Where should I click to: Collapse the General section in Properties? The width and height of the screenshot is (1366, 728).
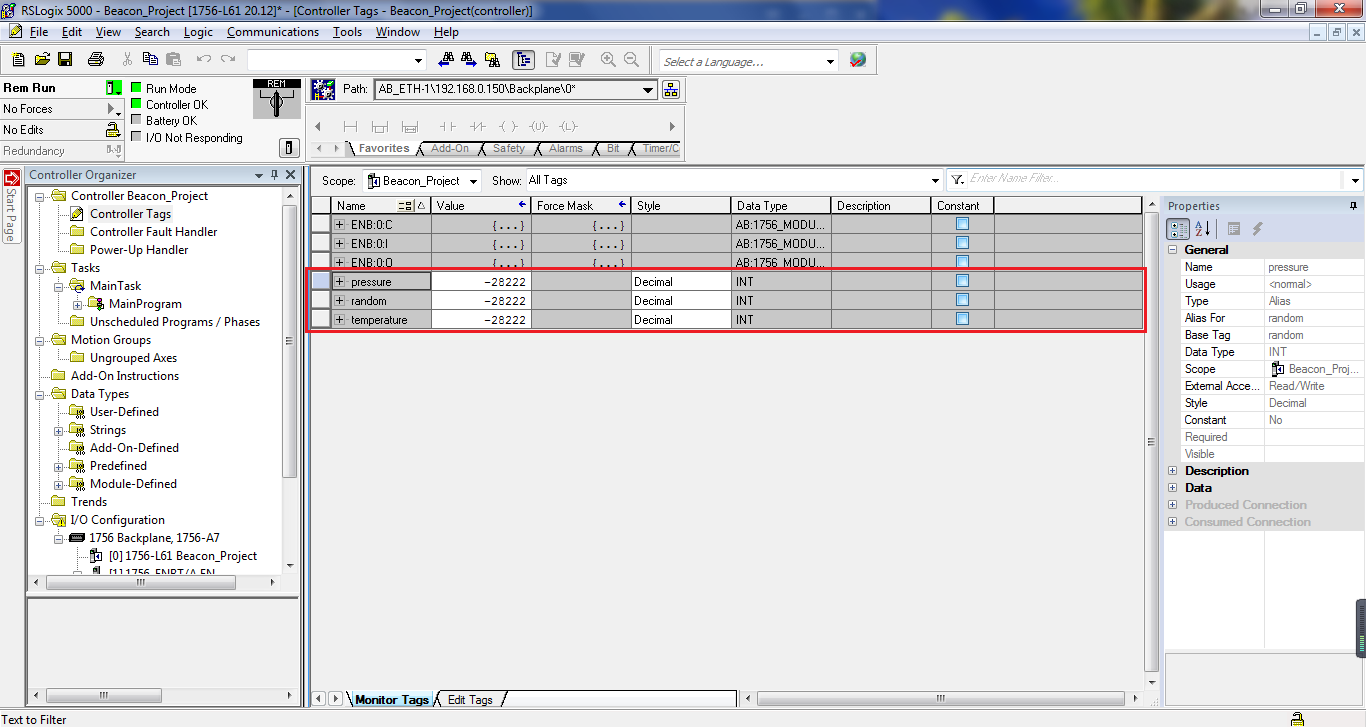pos(1173,250)
